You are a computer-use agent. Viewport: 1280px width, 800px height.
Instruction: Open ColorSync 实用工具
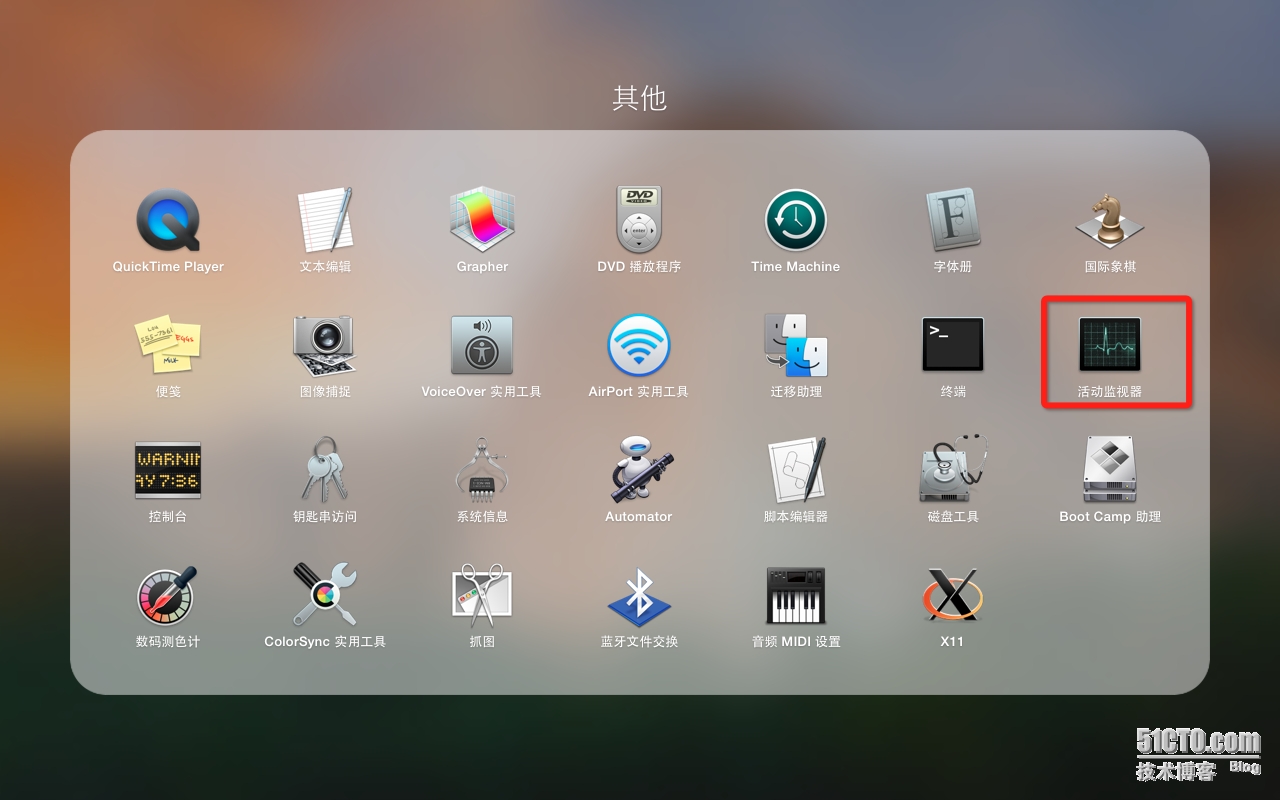click(x=324, y=595)
